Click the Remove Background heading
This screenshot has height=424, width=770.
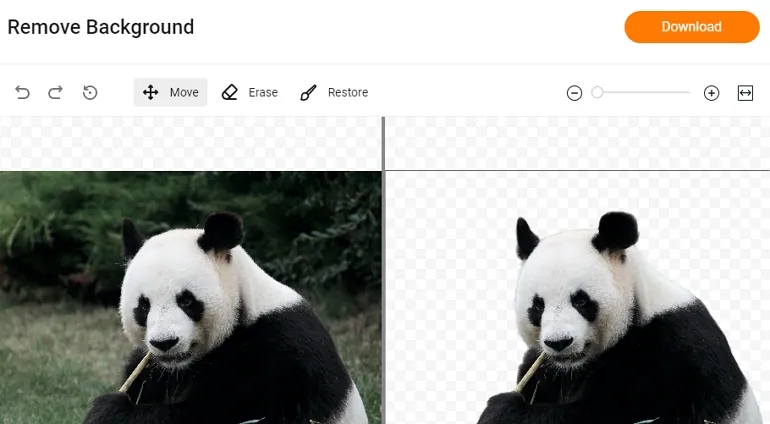[101, 27]
